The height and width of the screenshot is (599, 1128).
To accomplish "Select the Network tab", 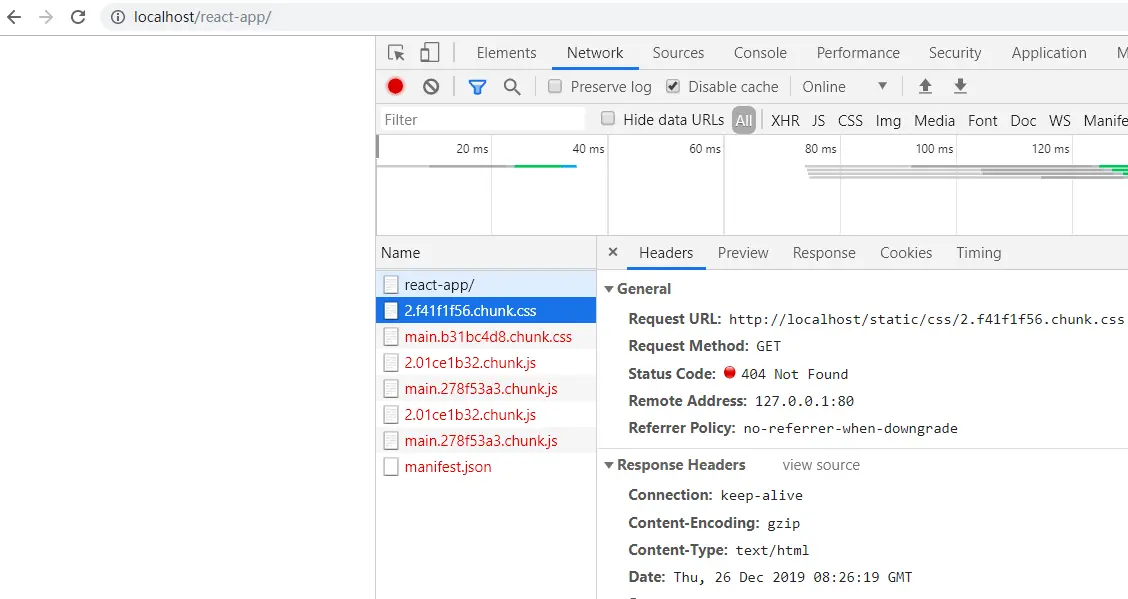I will tap(595, 52).
